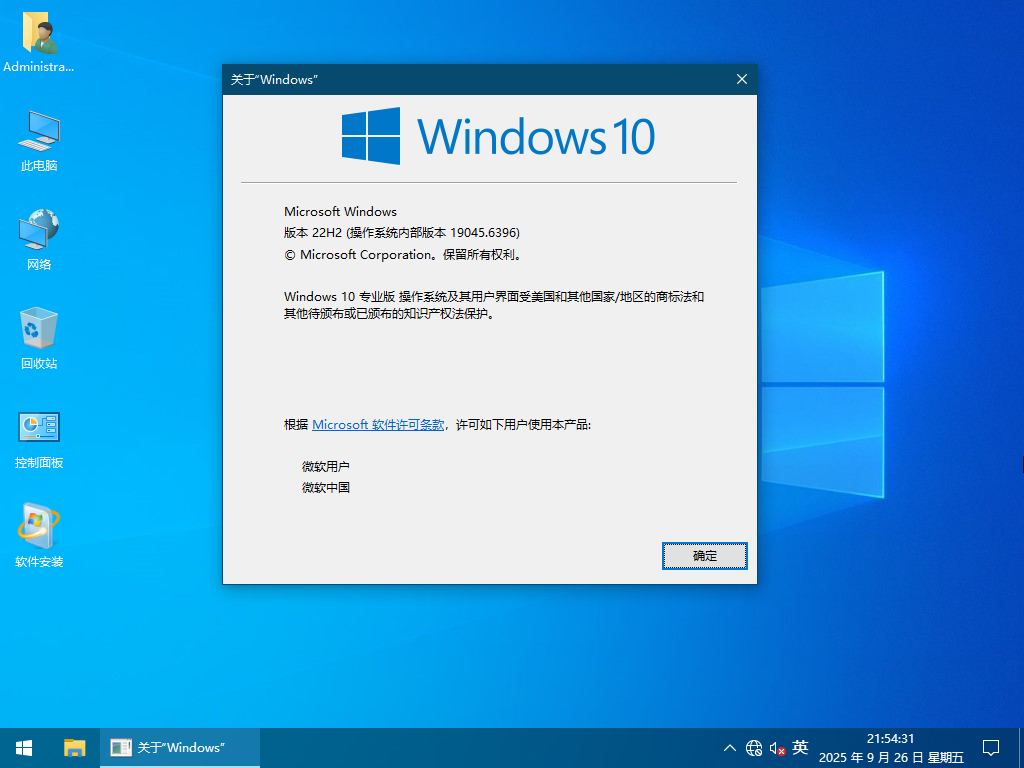Click the network globe tray icon
This screenshot has height=768, width=1024.
click(x=754, y=748)
